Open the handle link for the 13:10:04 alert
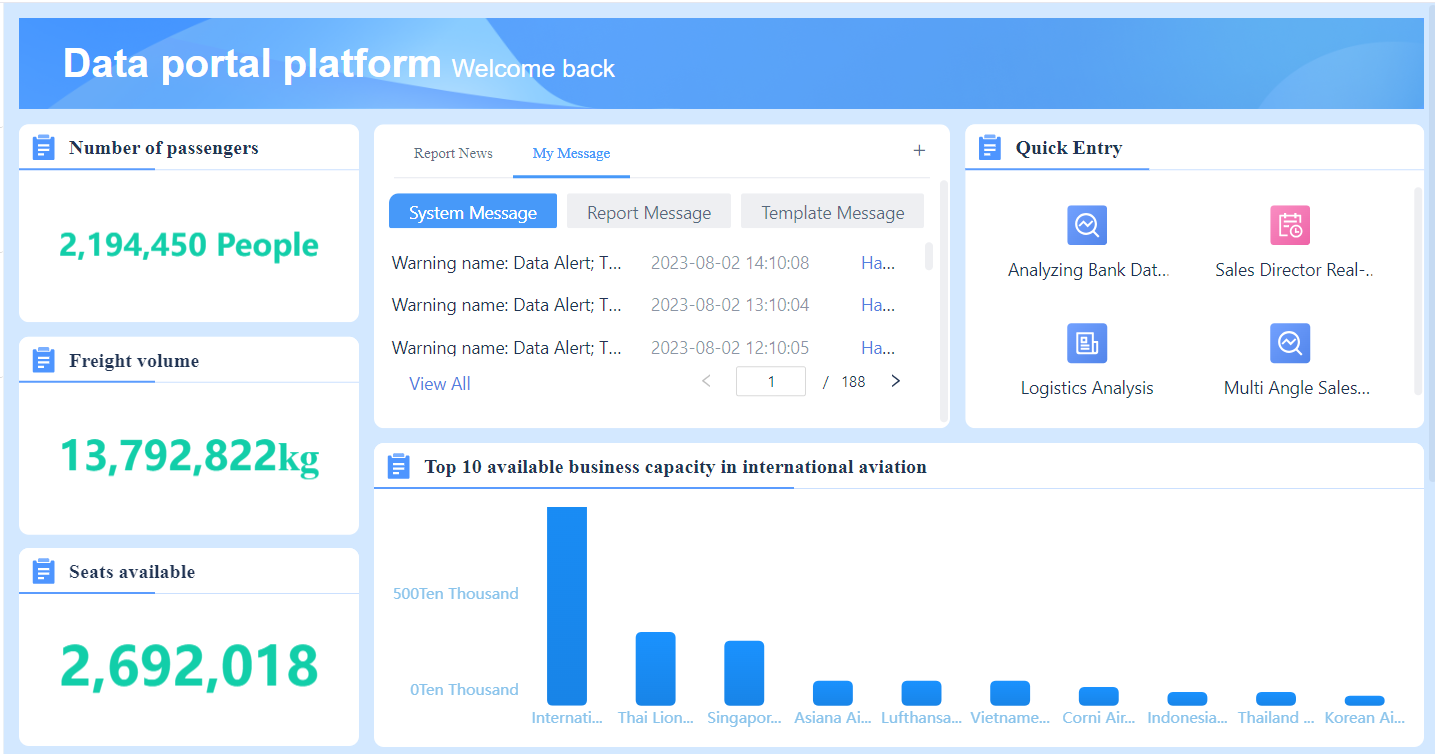The height and width of the screenshot is (754, 1435). (878, 305)
